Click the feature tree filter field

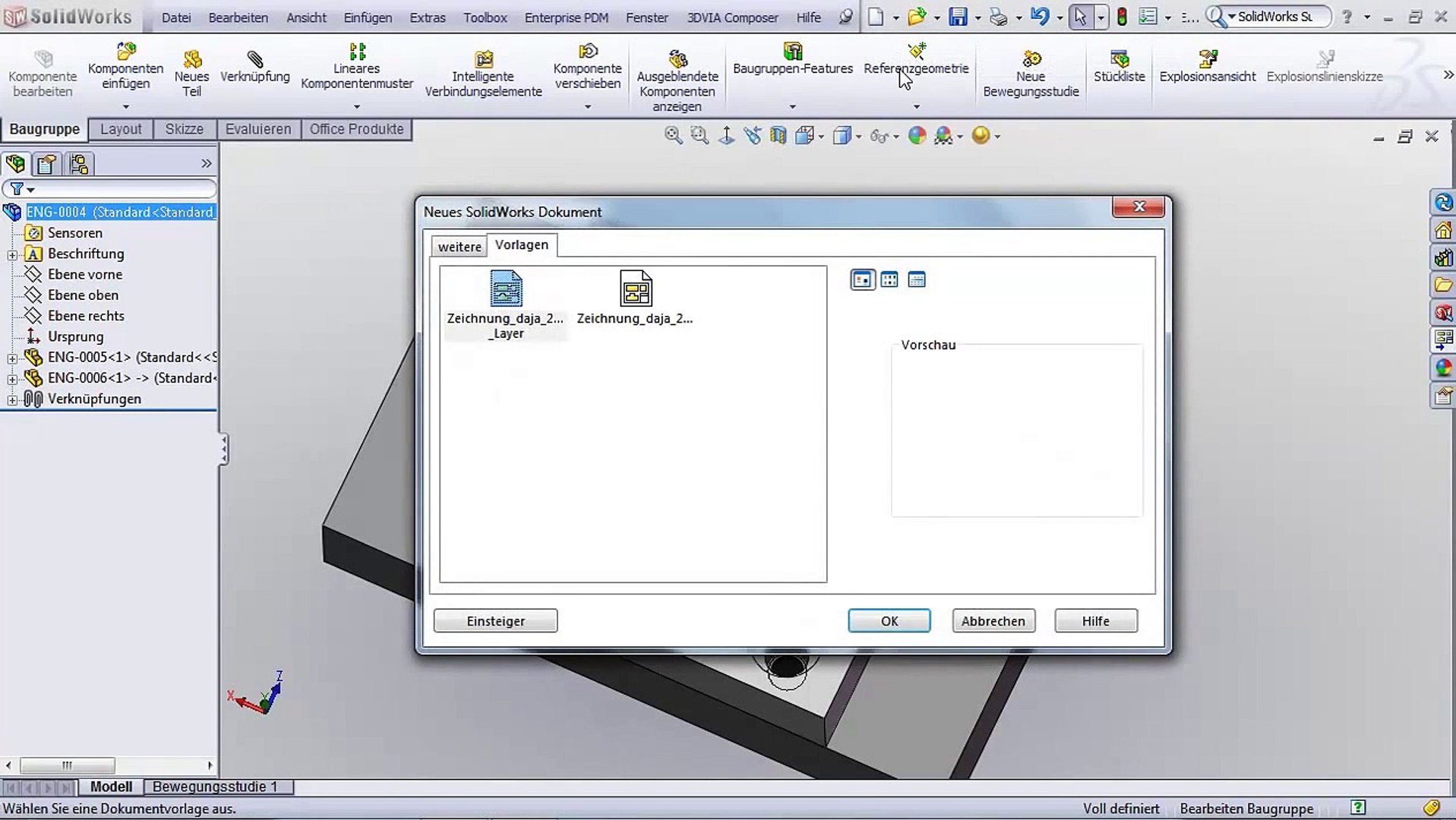110,188
